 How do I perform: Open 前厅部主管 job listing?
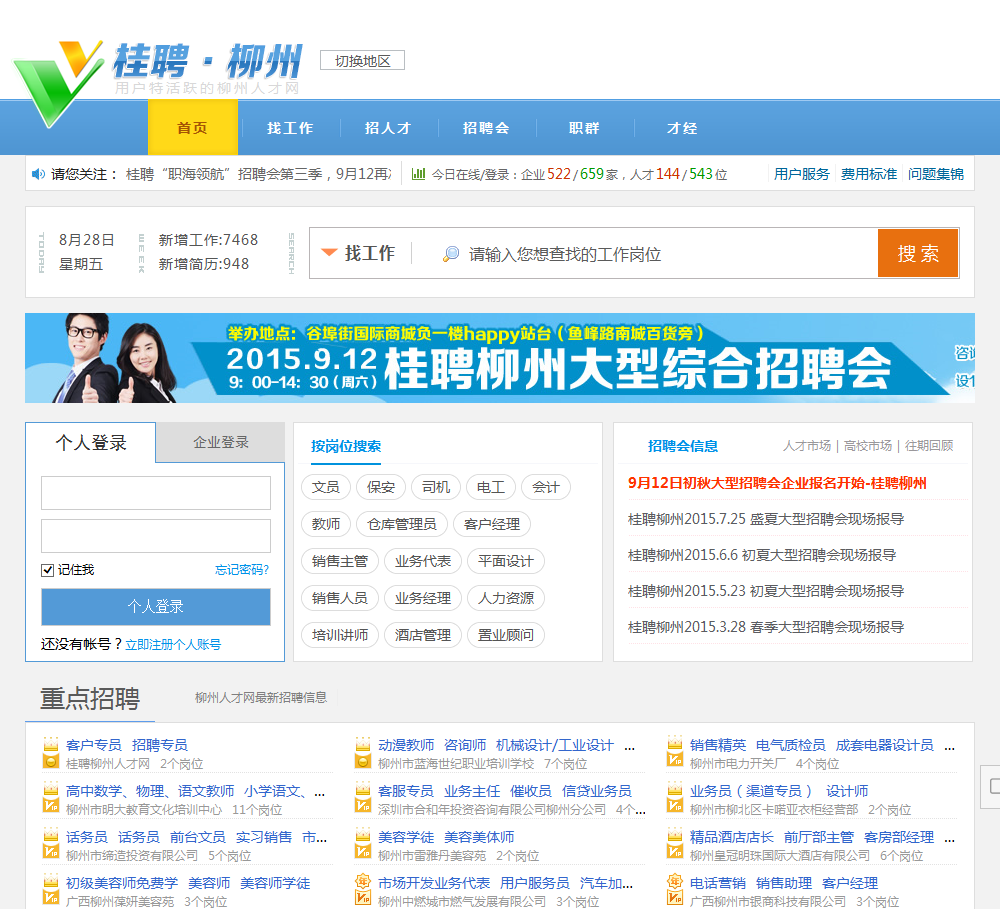pyautogui.click(x=818, y=837)
